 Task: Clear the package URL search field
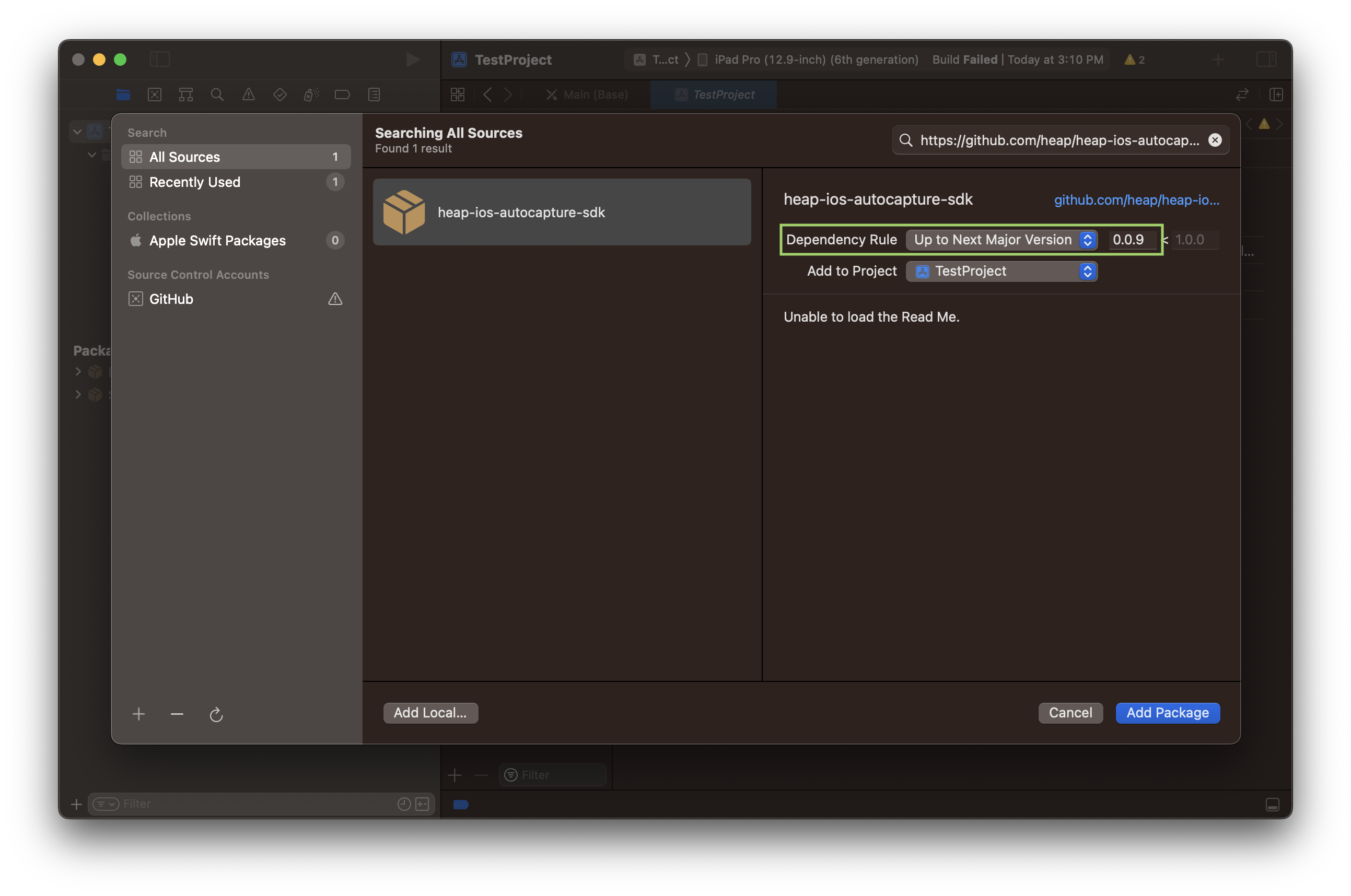point(1214,140)
